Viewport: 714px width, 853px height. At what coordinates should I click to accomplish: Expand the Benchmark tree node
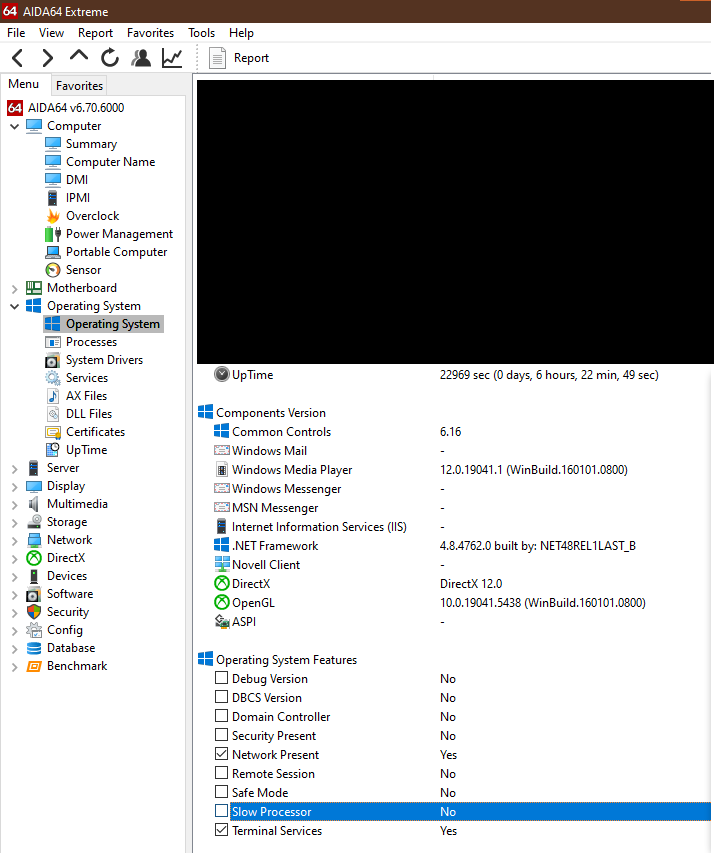pyautogui.click(x=15, y=666)
